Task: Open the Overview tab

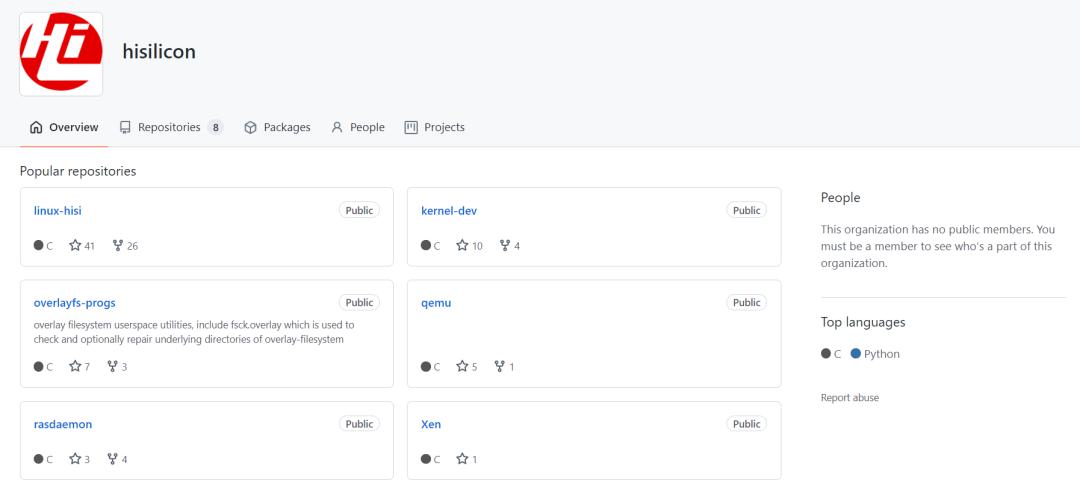Action: pos(64,127)
